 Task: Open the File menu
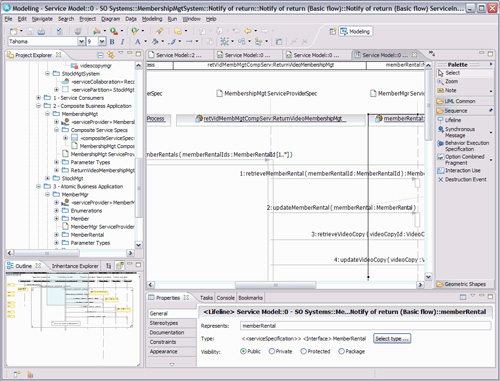pyautogui.click(x=8, y=19)
